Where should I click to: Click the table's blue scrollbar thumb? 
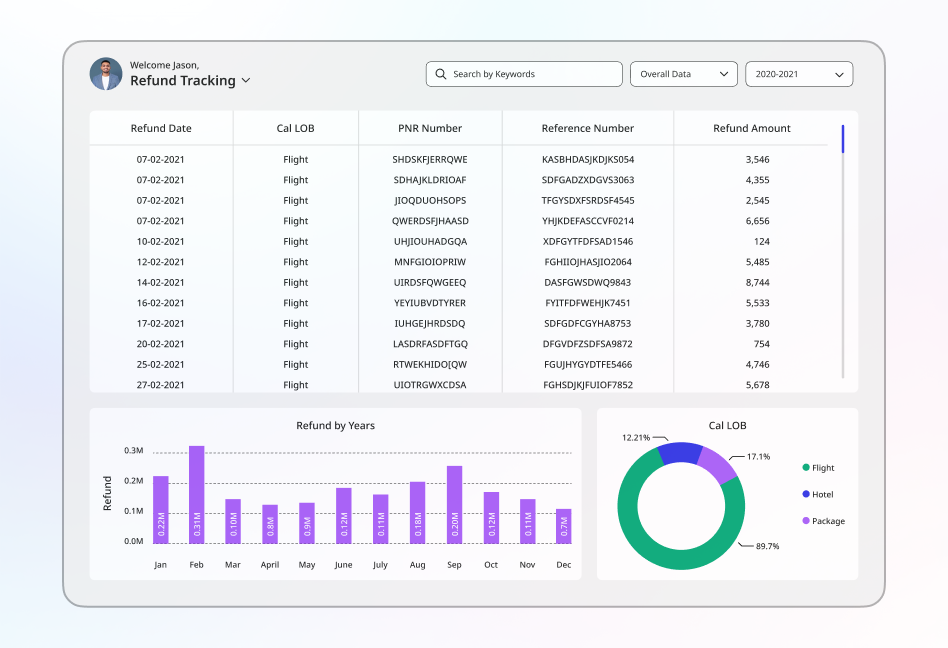tap(843, 139)
